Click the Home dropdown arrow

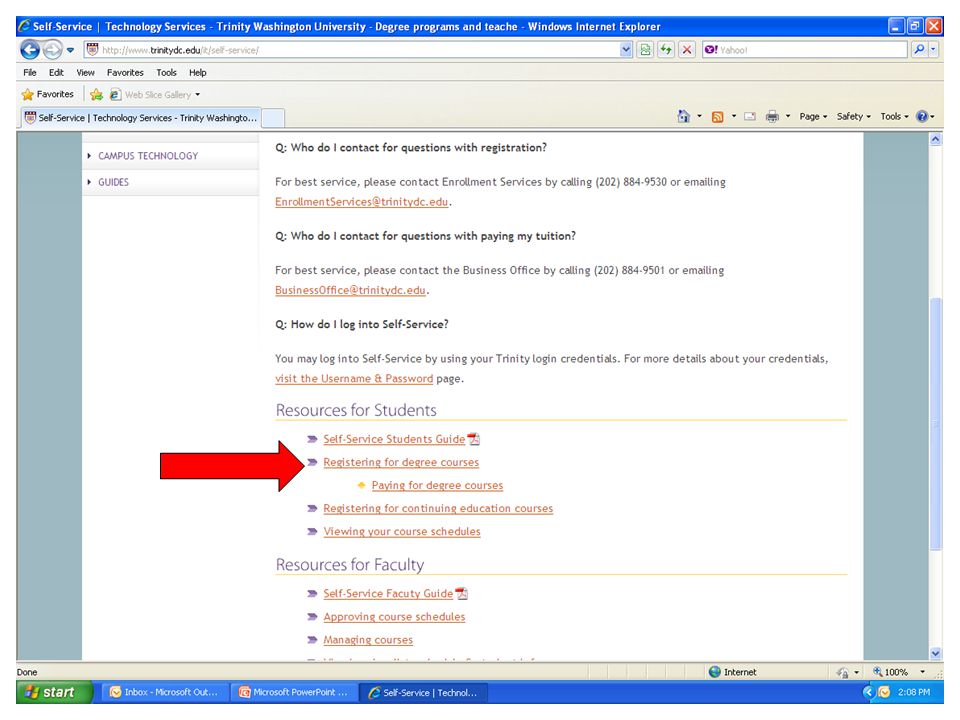[x=699, y=116]
